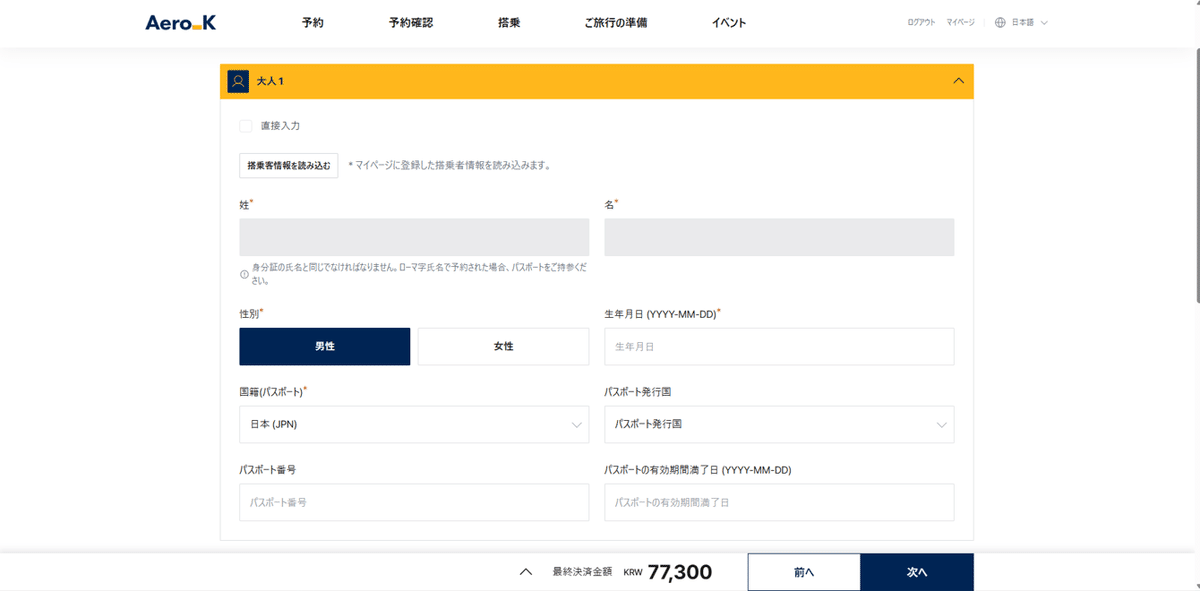The image size is (1200, 591).
Task: Click the 最終決済金額 label
Action: [x=581, y=572]
